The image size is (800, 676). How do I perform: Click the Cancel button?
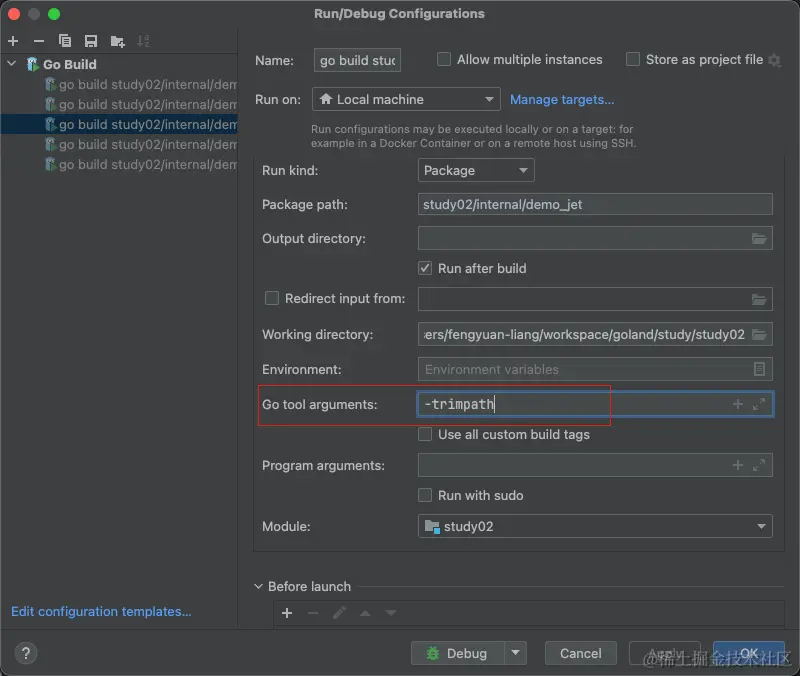point(581,653)
